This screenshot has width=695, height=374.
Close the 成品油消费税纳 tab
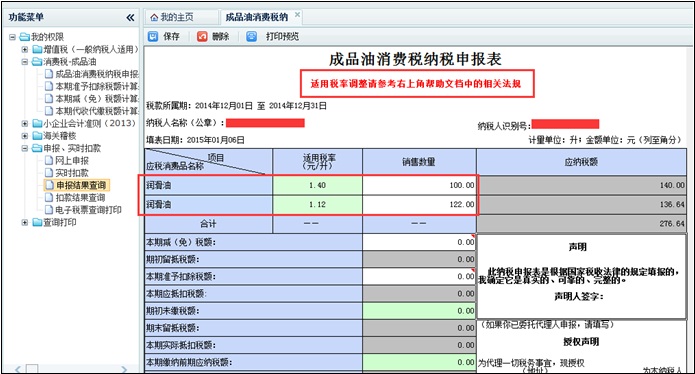click(297, 15)
